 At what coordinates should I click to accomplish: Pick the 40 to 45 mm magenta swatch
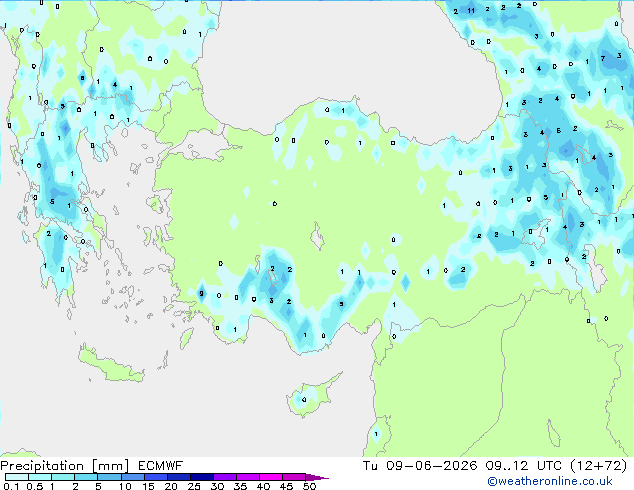point(271,477)
